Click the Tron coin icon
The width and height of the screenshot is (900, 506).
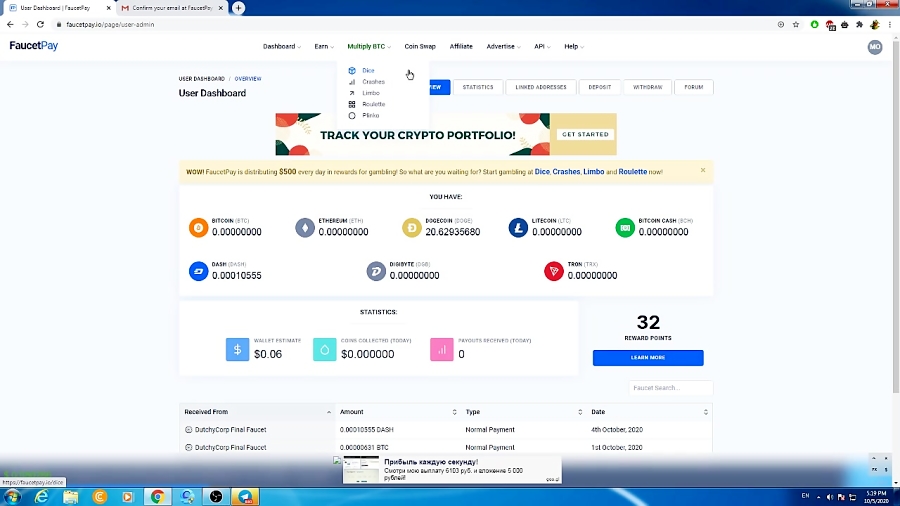tap(554, 271)
